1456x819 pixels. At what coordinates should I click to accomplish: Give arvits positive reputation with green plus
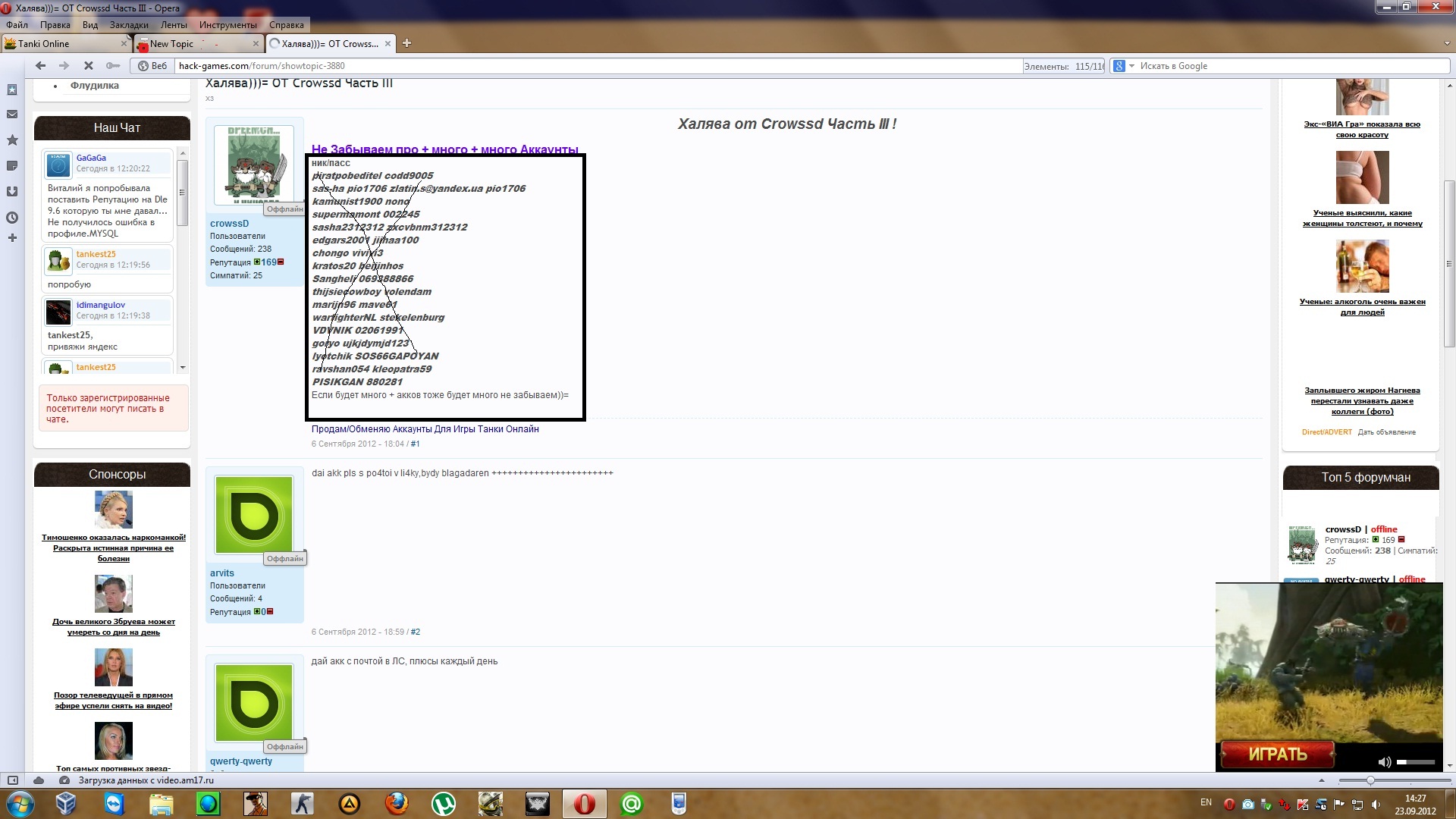256,612
